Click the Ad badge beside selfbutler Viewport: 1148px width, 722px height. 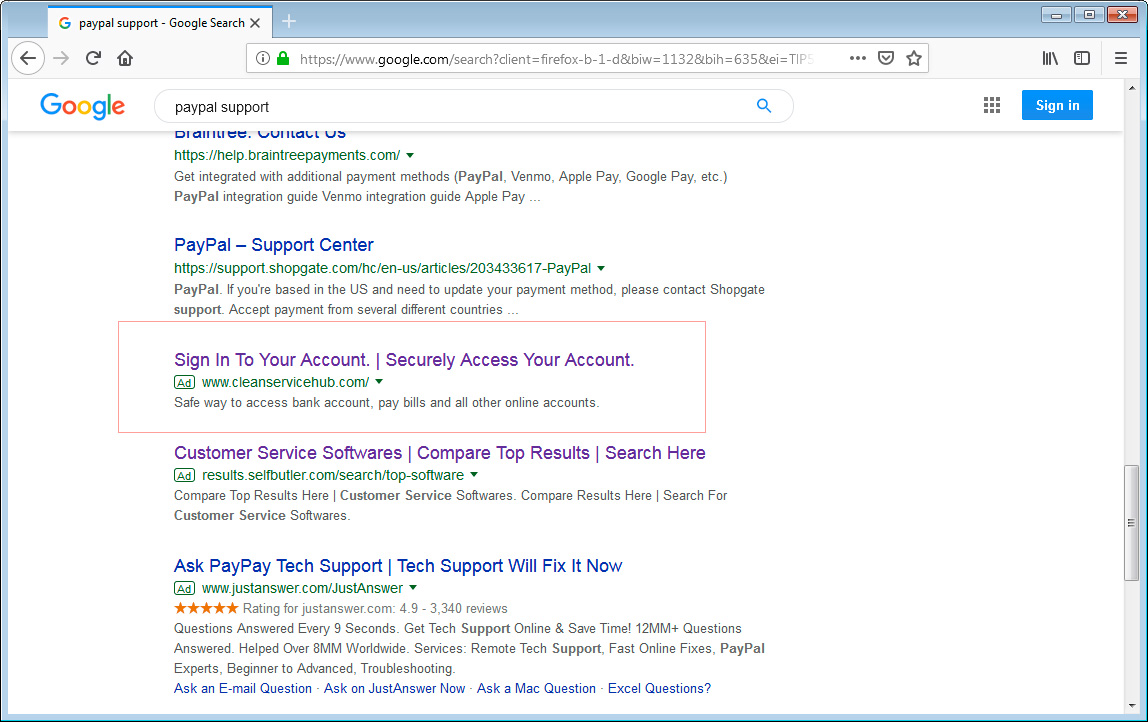tap(184, 475)
